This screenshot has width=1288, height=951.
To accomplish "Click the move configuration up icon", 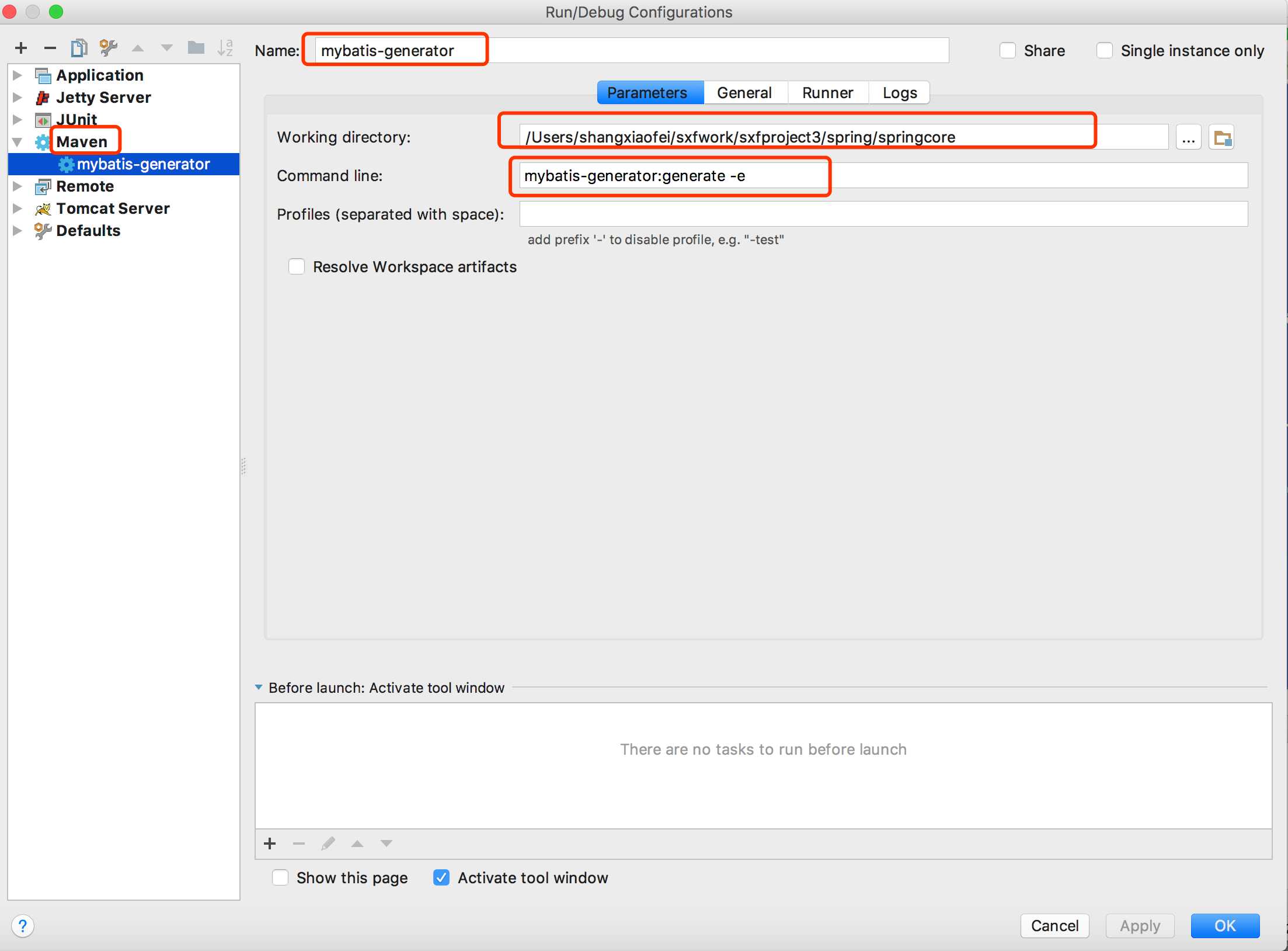I will [x=140, y=50].
